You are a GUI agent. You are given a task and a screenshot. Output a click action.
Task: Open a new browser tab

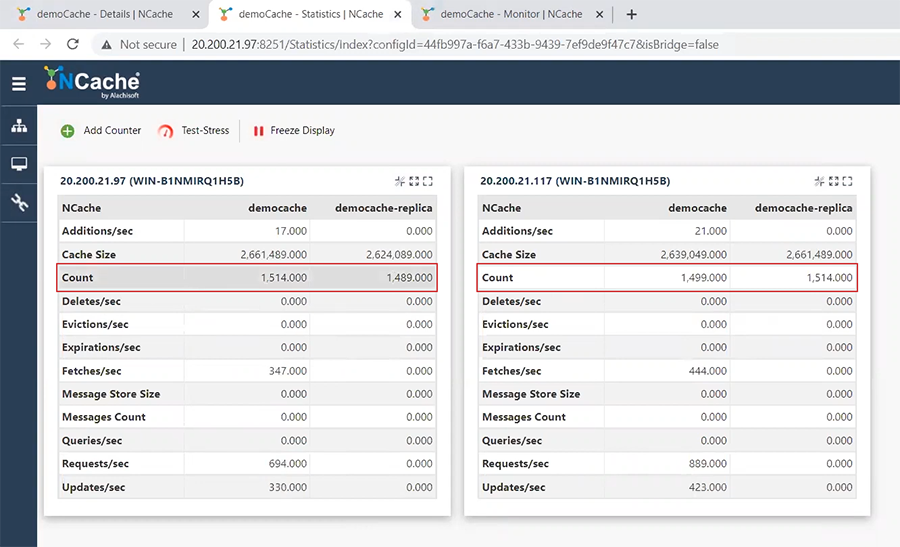coord(631,14)
